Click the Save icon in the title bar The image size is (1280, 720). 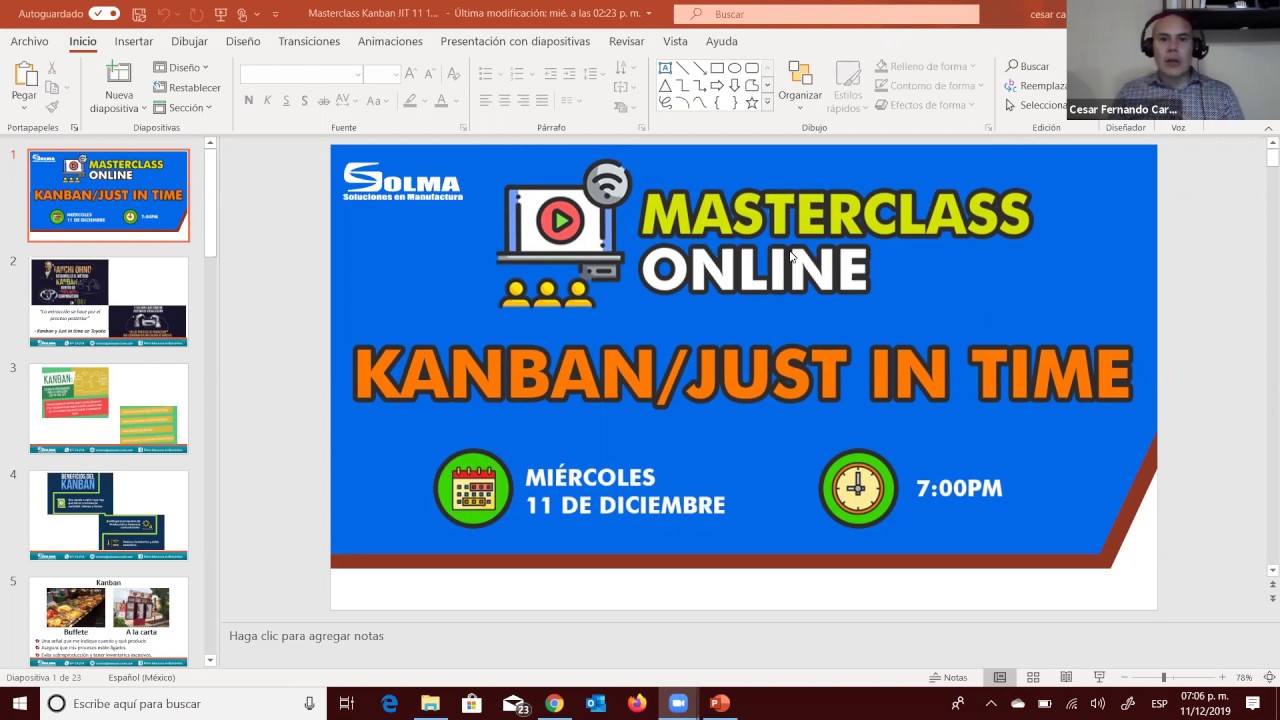tap(138, 14)
